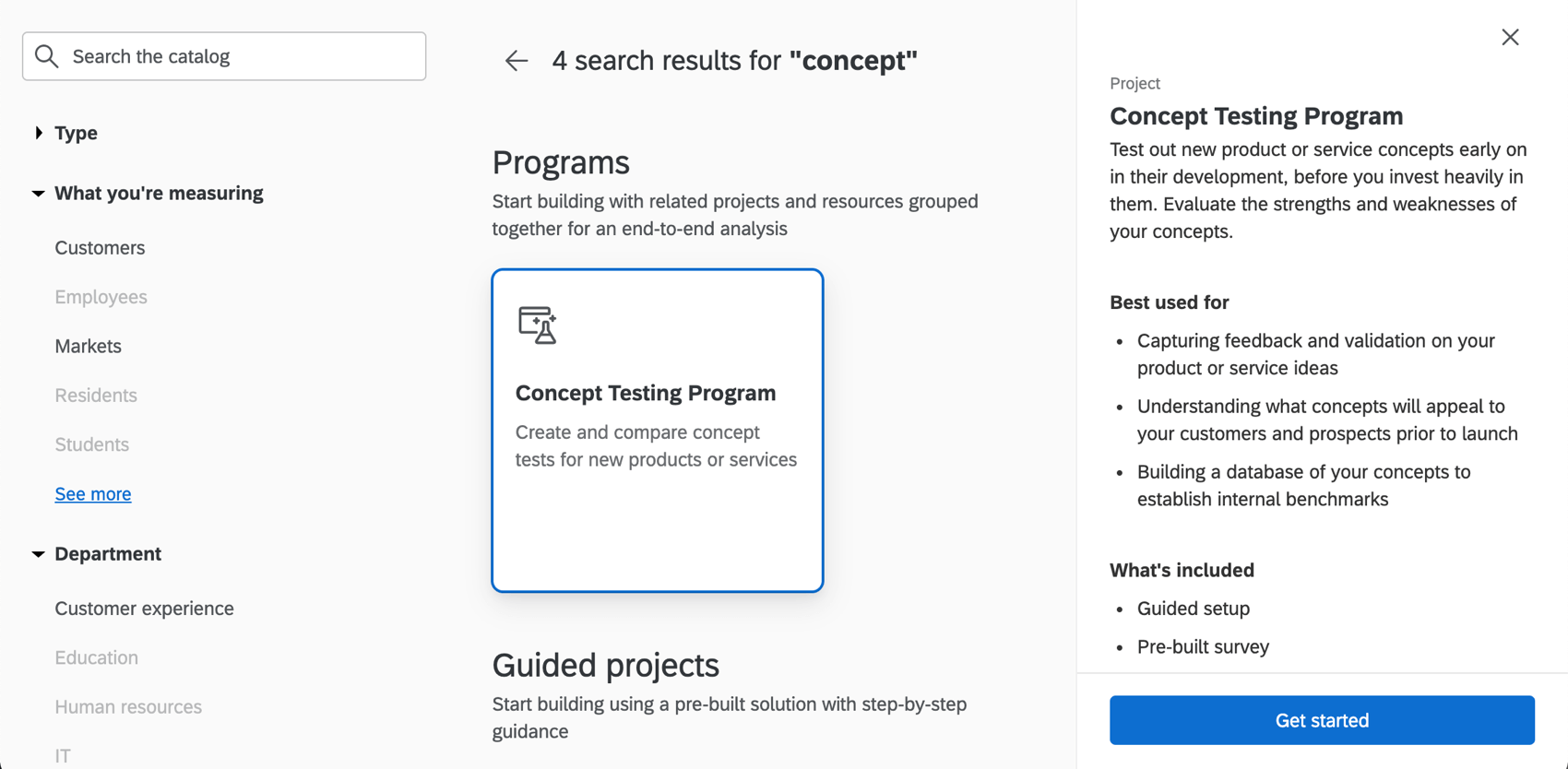
Task: Click the Get started button
Action: [x=1322, y=720]
